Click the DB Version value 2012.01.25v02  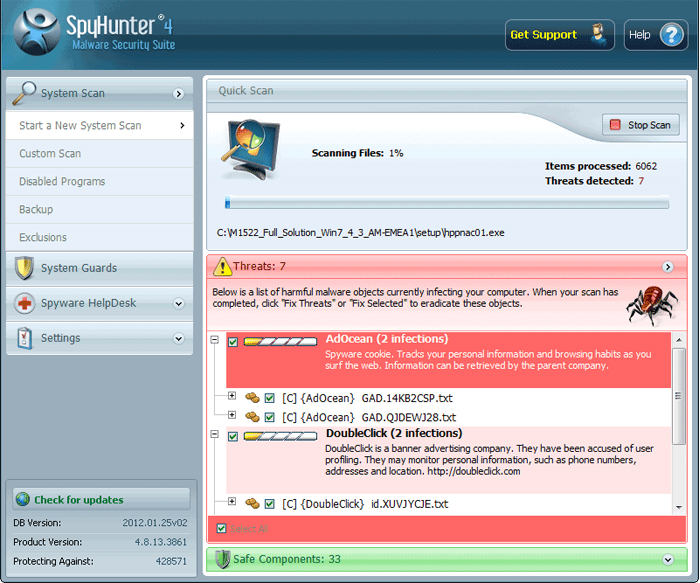coord(155,523)
